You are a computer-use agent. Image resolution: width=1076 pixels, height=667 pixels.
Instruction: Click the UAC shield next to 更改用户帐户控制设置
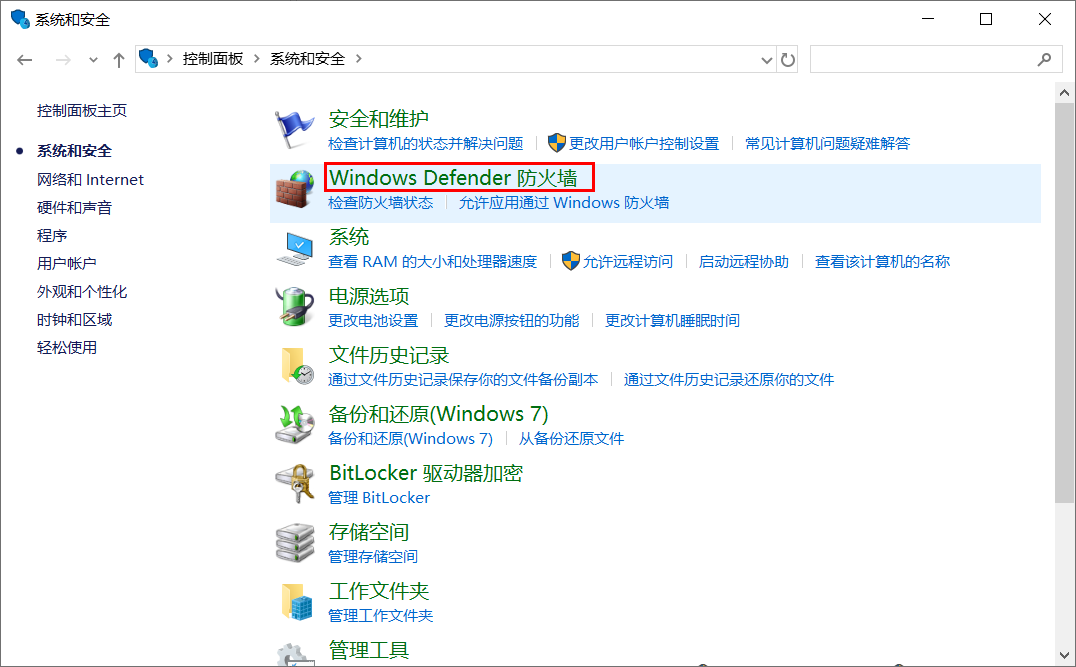(x=557, y=143)
